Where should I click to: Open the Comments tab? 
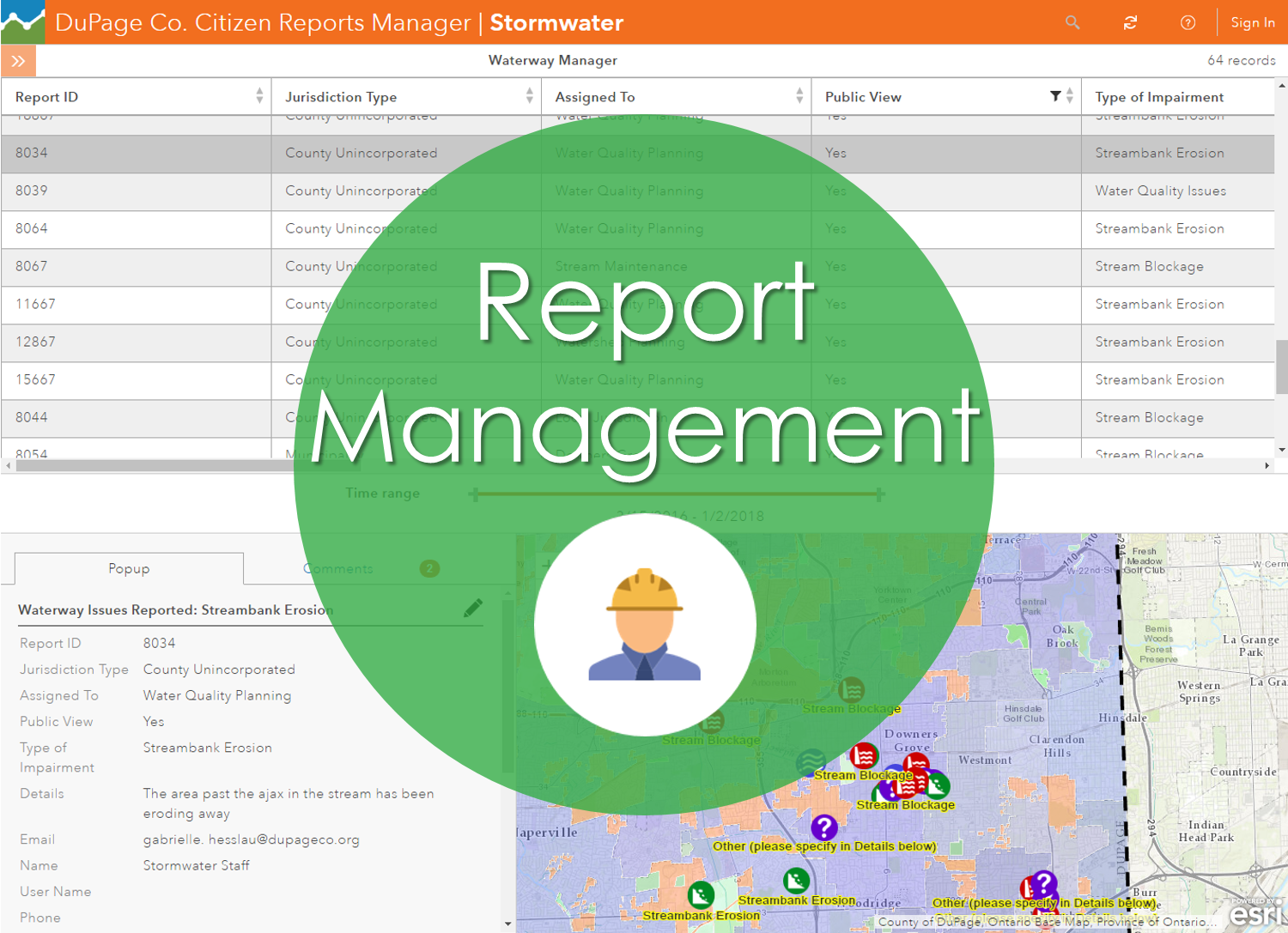click(338, 568)
